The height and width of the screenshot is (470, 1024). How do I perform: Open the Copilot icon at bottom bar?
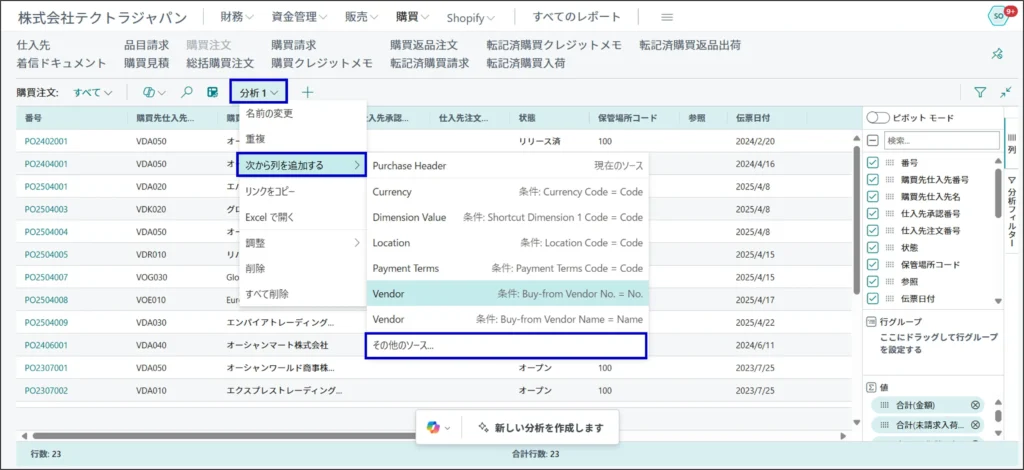[x=433, y=427]
